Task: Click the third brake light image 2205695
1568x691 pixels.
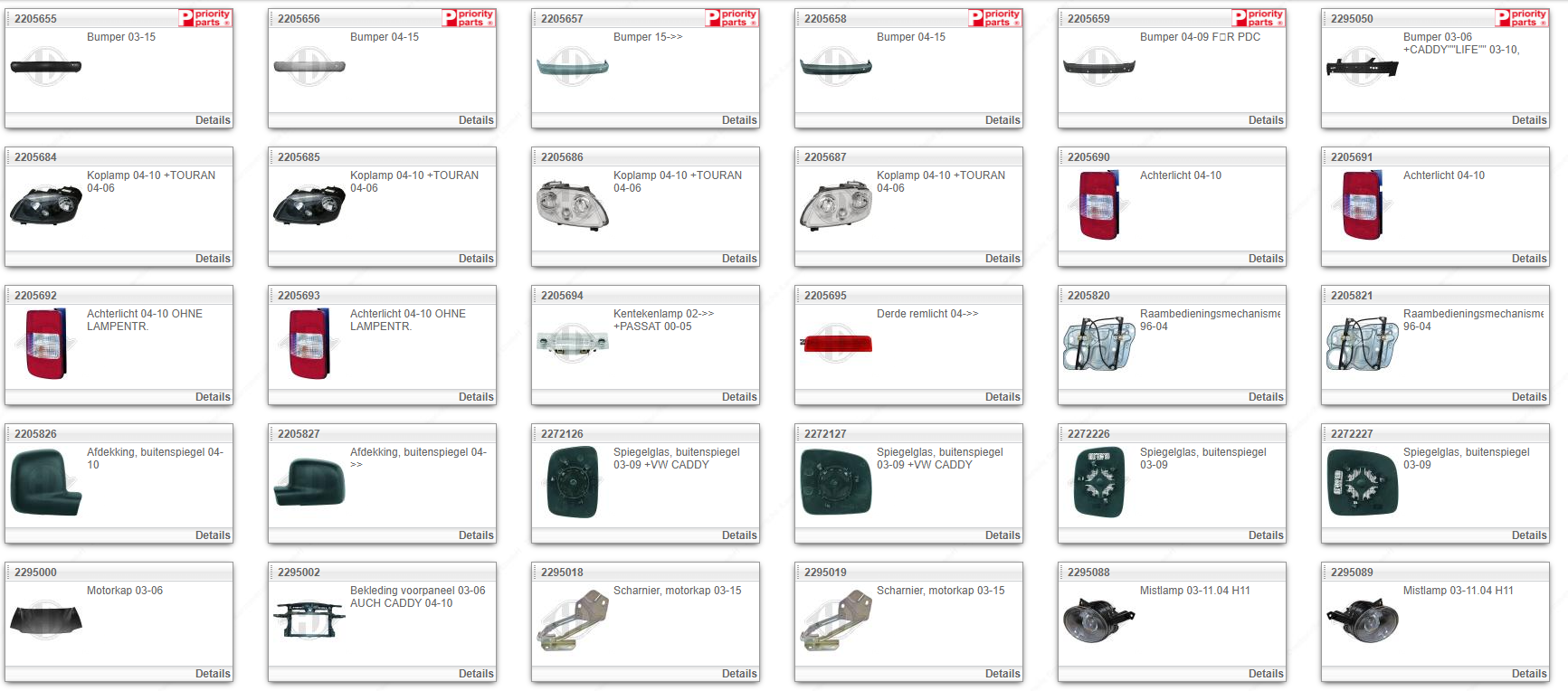Action: click(835, 344)
